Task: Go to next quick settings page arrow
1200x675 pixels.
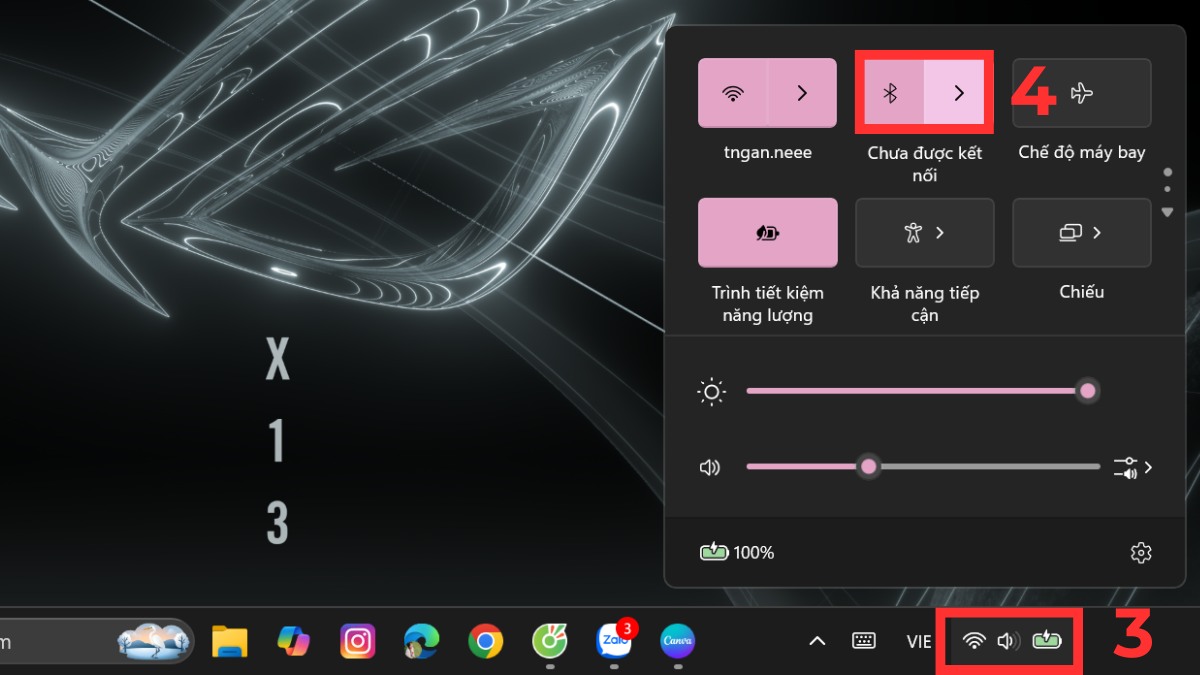Action: (x=1167, y=212)
